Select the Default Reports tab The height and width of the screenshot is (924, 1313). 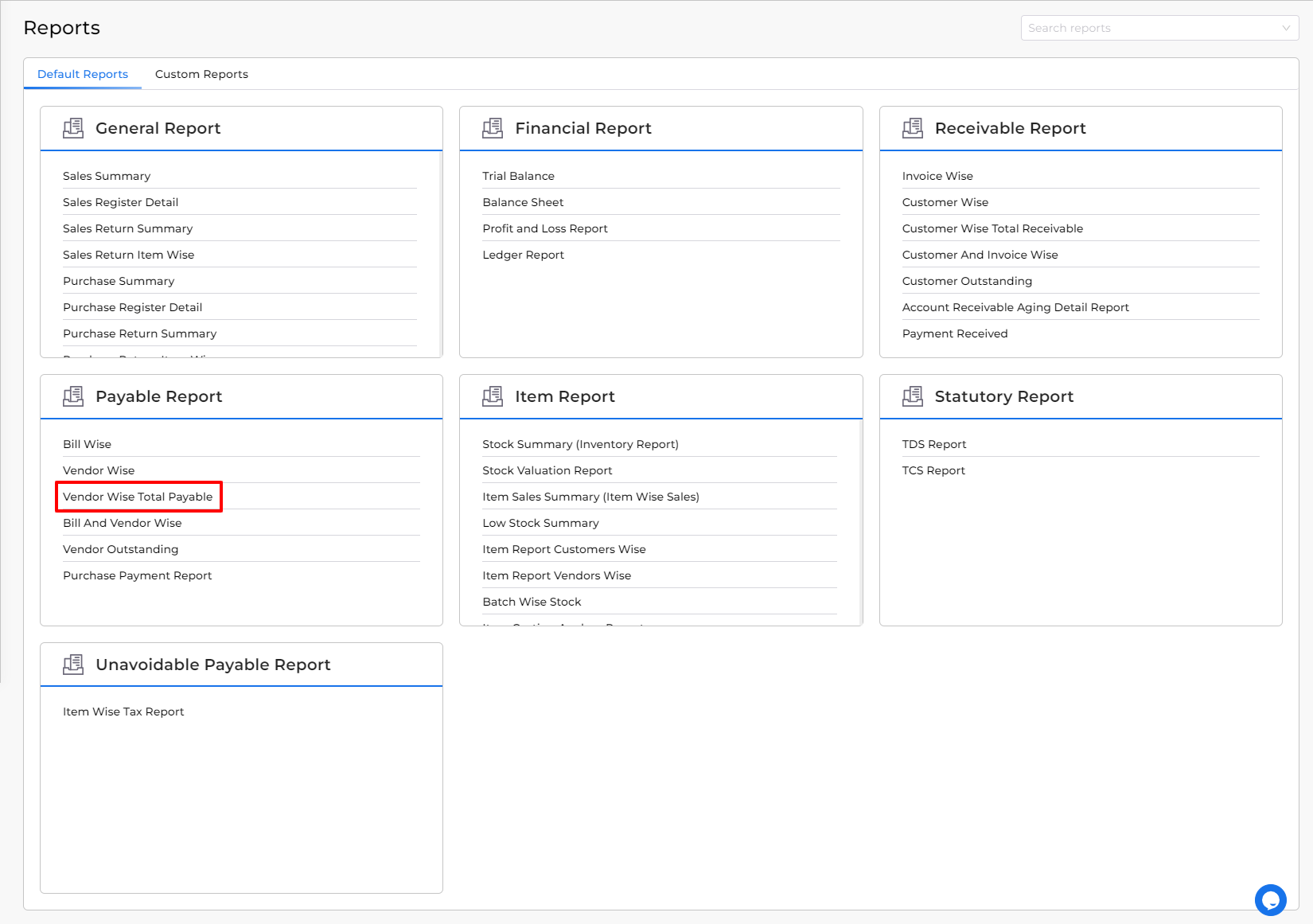(x=83, y=74)
